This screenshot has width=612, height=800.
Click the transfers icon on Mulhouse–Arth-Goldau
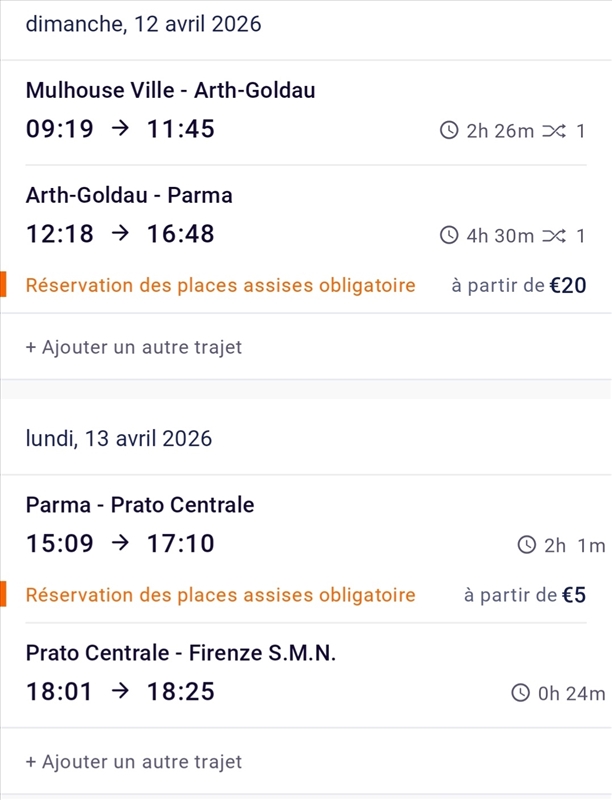554,131
